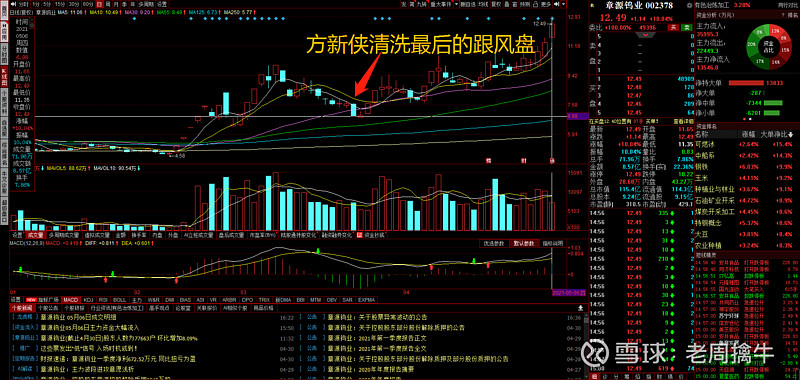Click the 特别 toolbar button
Image resolution: width=800 pixels, height=380 pixels.
525,5
